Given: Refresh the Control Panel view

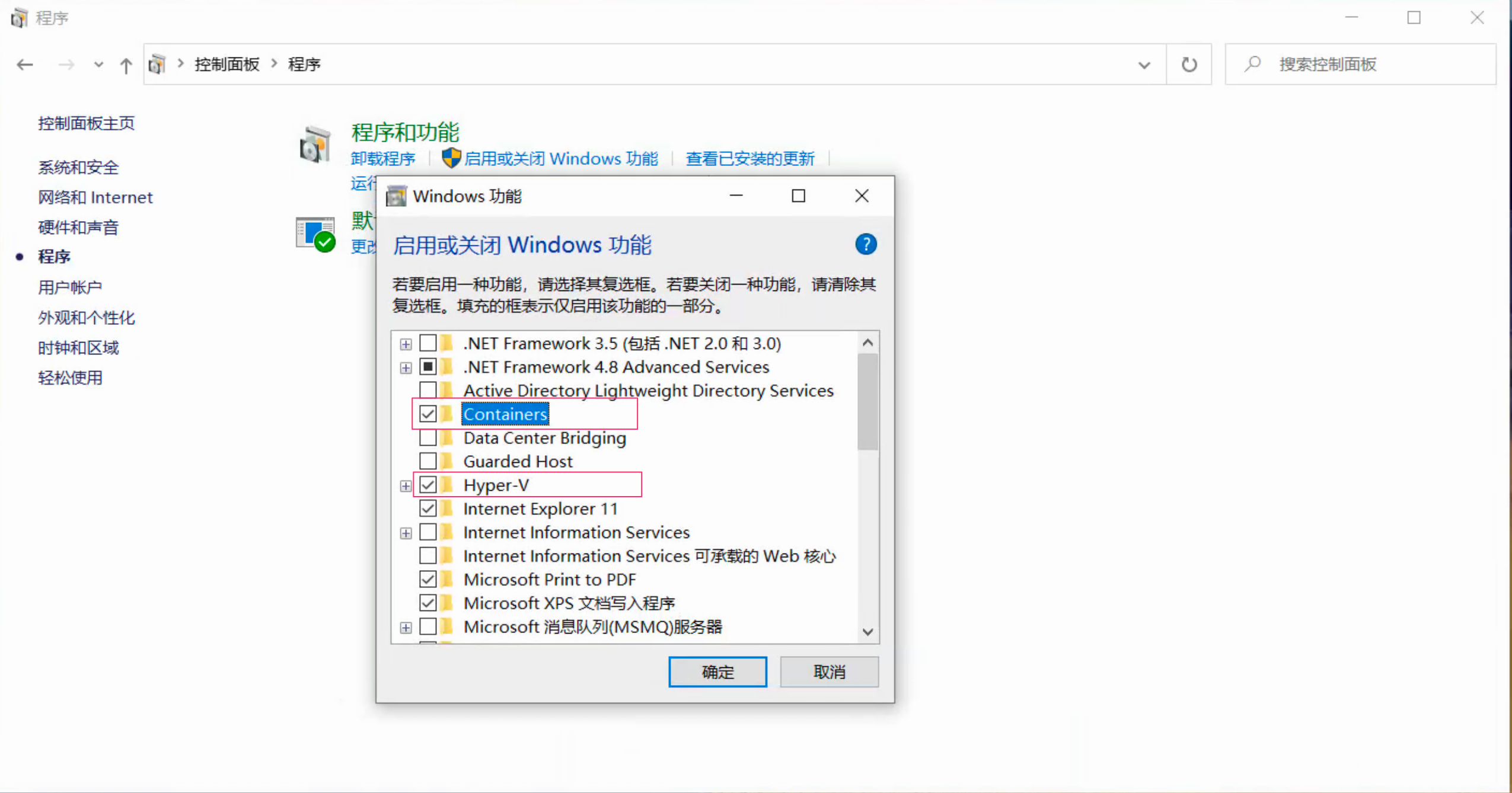Looking at the screenshot, I should [1189, 65].
